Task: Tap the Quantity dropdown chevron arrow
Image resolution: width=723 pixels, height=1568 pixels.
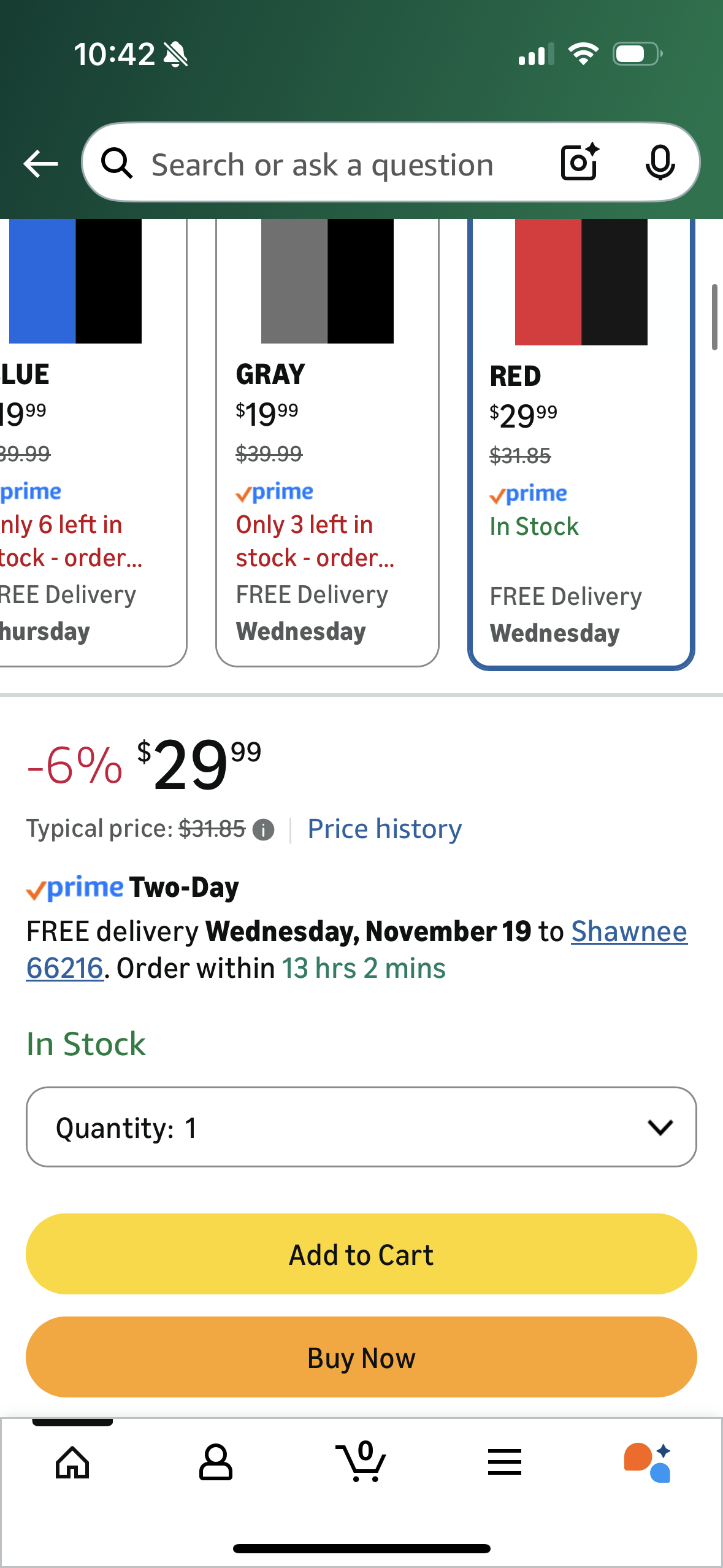Action: (660, 1127)
